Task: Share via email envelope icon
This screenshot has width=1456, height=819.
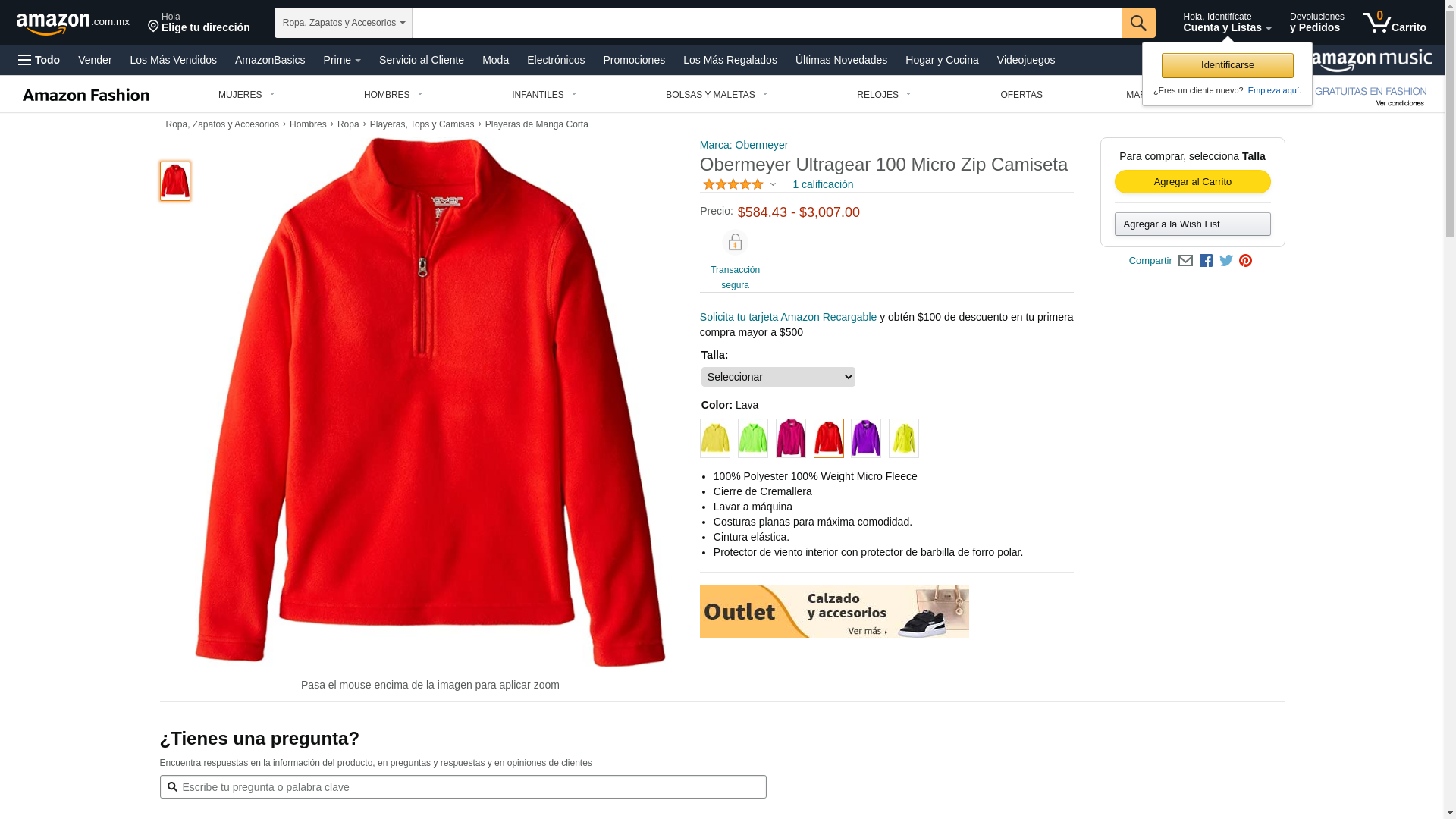Action: click(1185, 261)
